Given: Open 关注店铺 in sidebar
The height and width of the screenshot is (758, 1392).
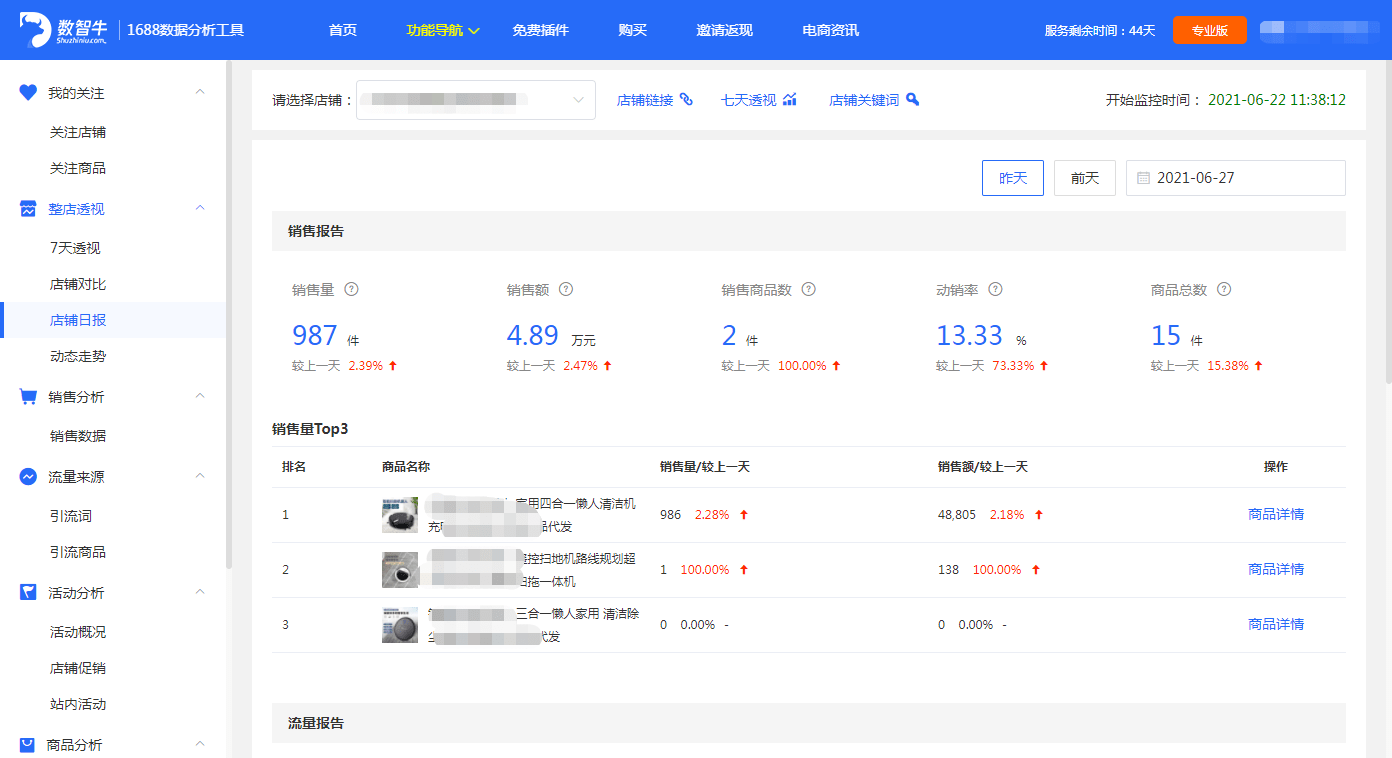Looking at the screenshot, I should click(78, 132).
